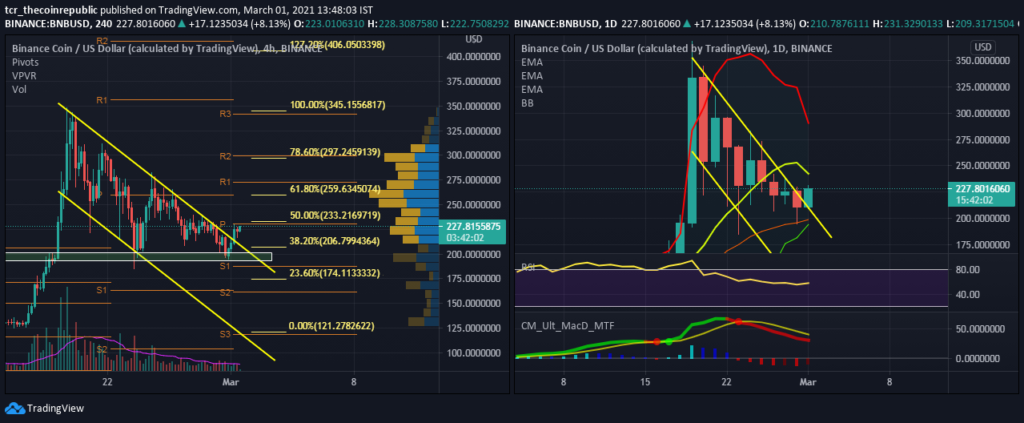This screenshot has height=423, width=1024.
Task: Click the 127.20%(406.0503398) Fibonacci label
Action: click(337, 45)
